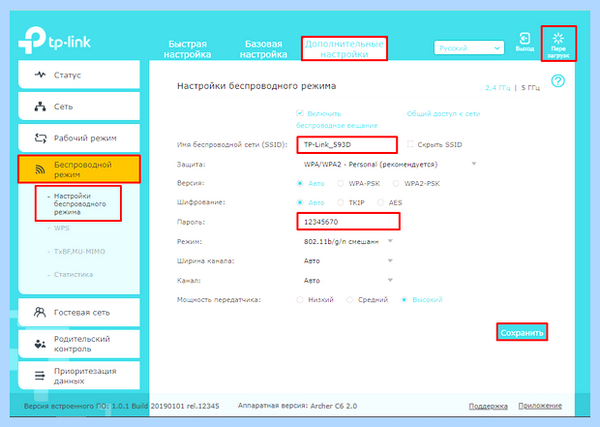Open the Поддержка footer link
This screenshot has height=427, width=600.
tap(488, 406)
